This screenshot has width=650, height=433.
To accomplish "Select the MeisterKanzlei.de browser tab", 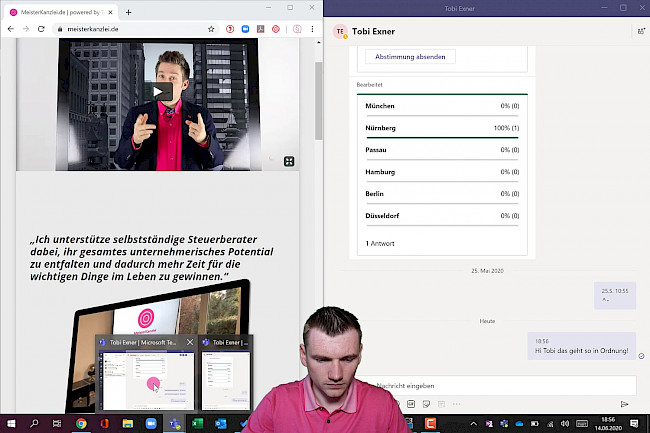I will tap(62, 11).
